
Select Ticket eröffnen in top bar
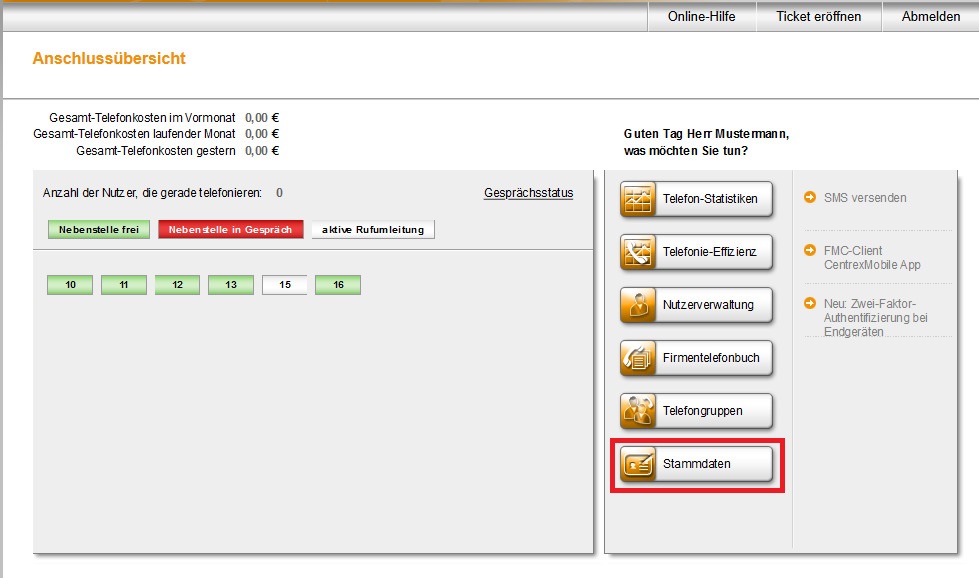[818, 16]
